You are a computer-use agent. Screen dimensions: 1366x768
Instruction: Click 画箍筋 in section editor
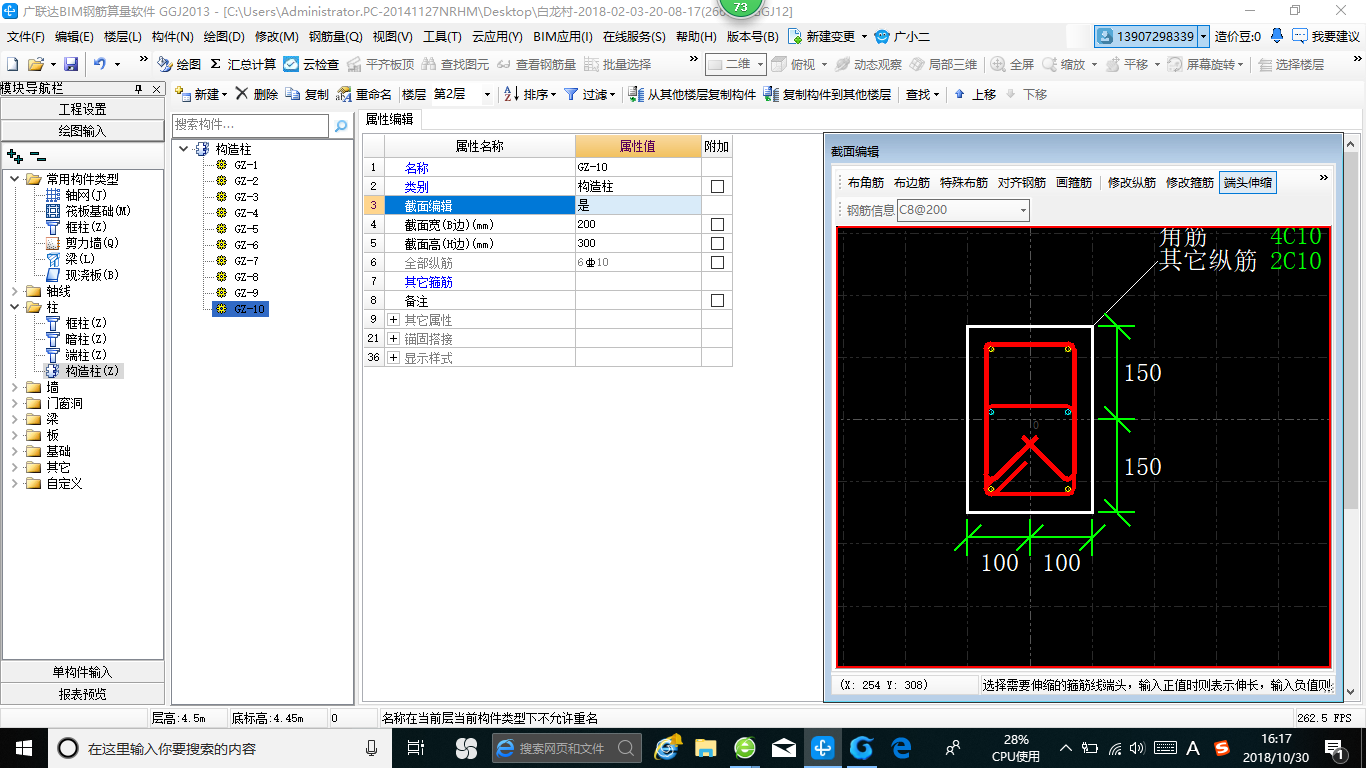1074,183
